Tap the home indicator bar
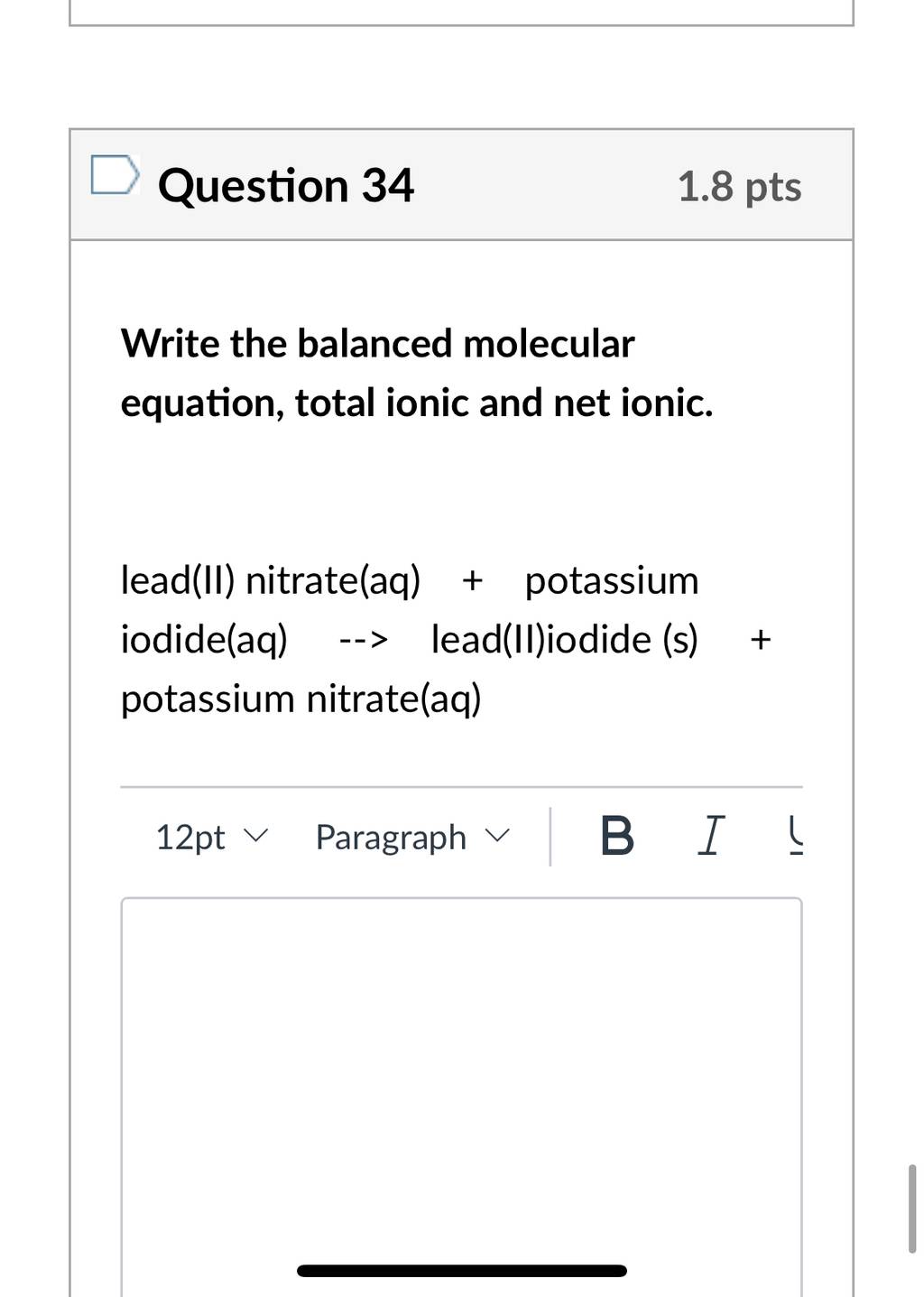Image resolution: width=924 pixels, height=1297 pixels. pos(462,1271)
